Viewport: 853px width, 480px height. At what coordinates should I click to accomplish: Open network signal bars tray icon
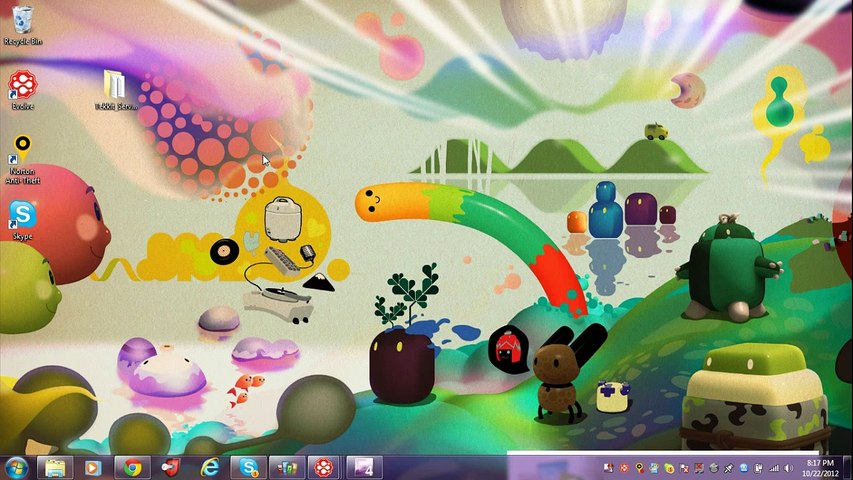[x=774, y=469]
